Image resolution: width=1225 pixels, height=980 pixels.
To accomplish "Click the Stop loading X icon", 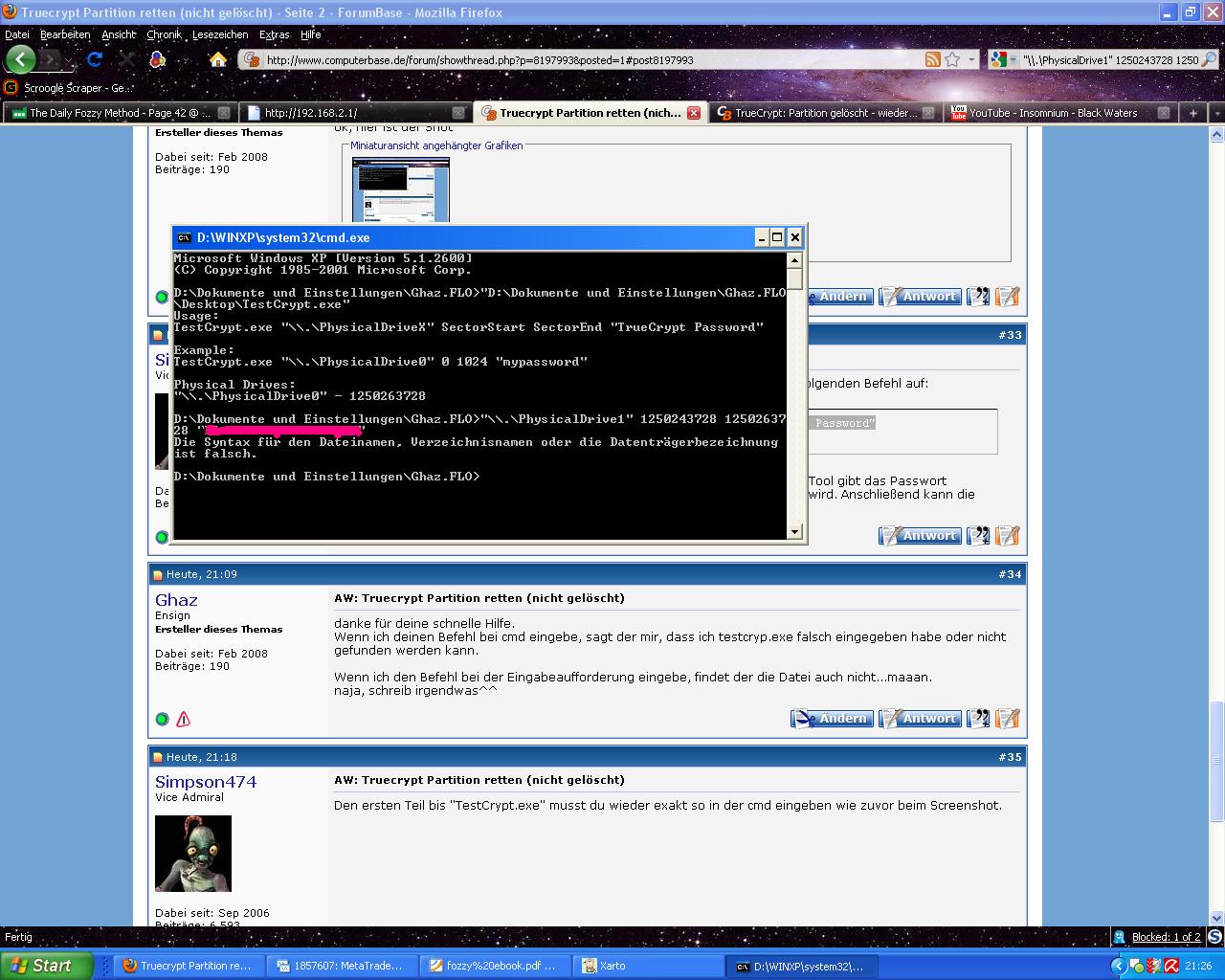I will 126,59.
